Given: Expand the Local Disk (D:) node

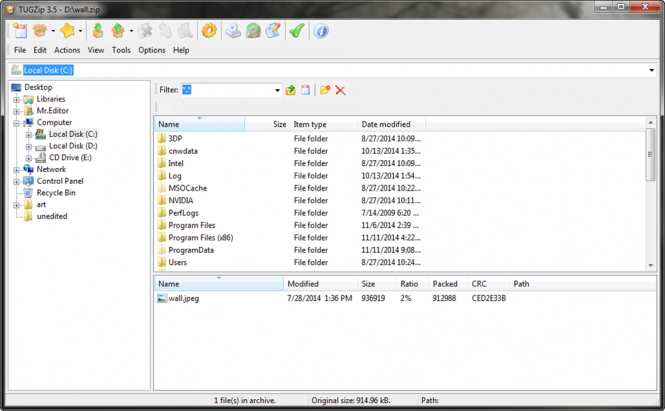Looking at the screenshot, I should pos(29,146).
